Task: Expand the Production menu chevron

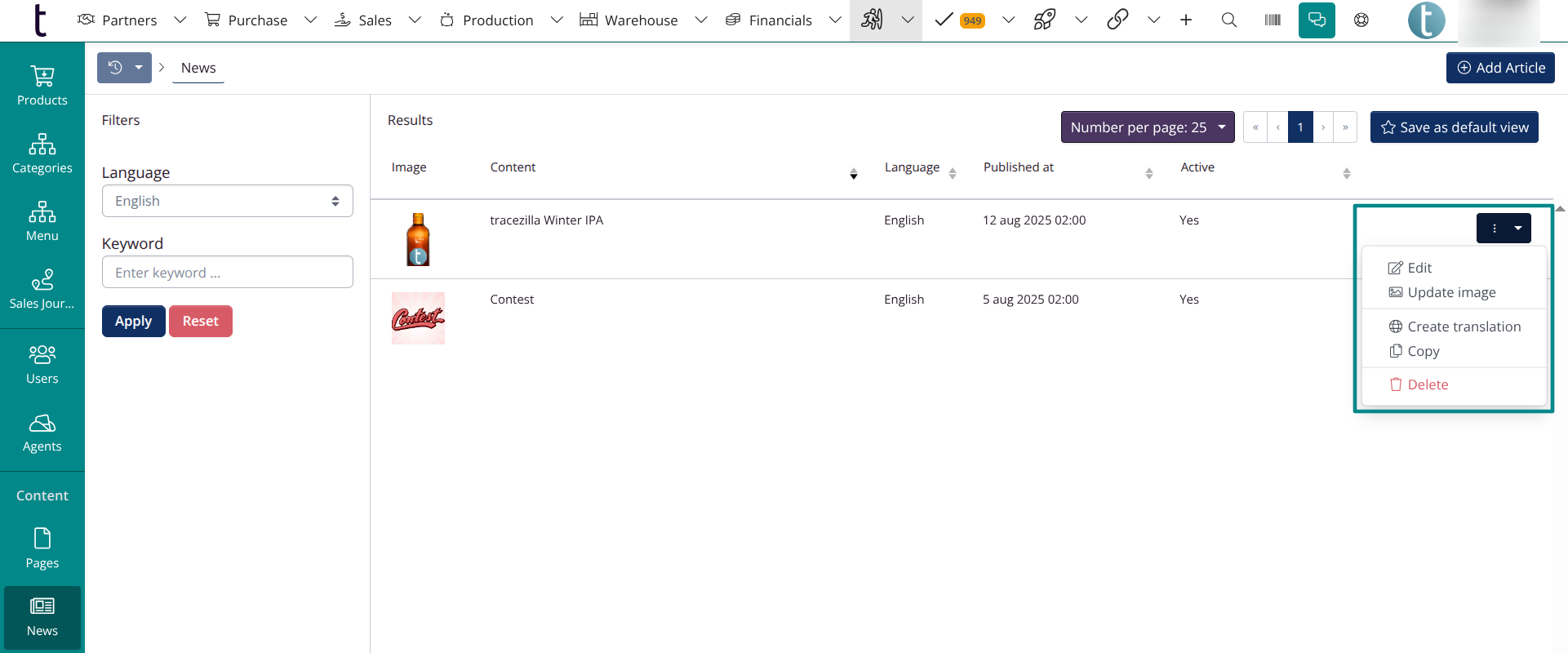Action: pos(557,20)
